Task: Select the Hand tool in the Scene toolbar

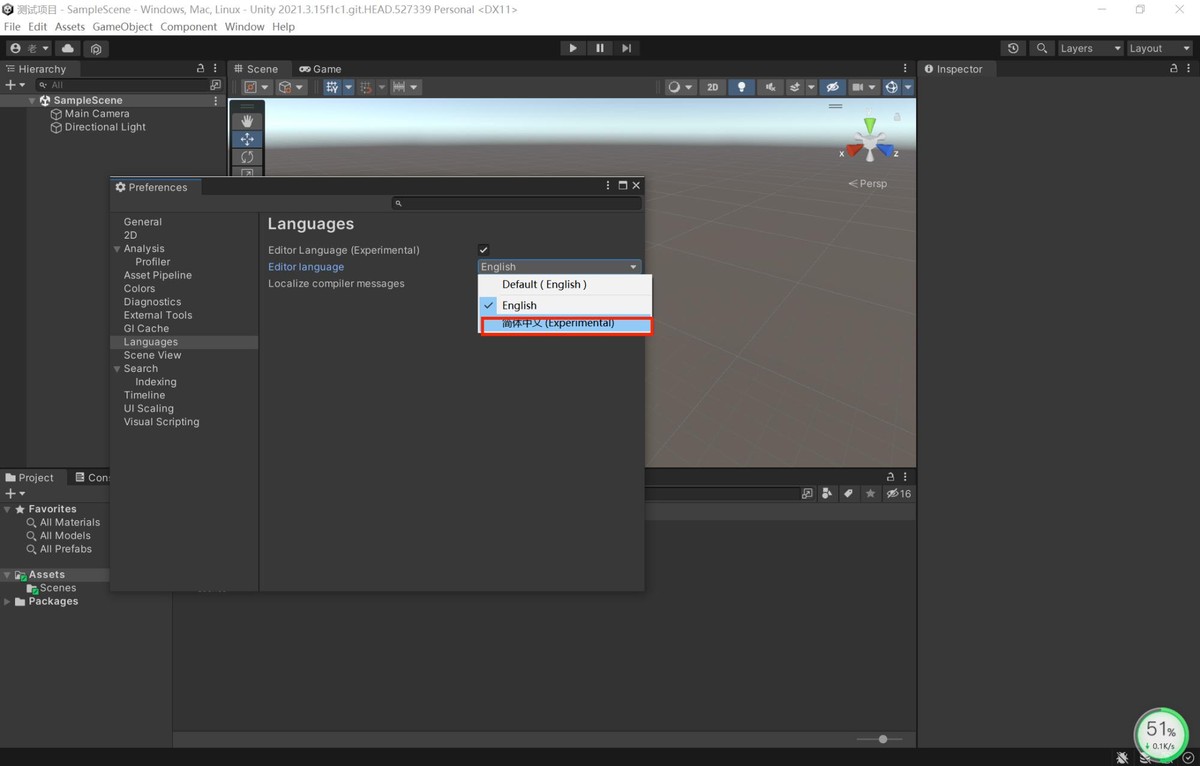Action: 247,121
